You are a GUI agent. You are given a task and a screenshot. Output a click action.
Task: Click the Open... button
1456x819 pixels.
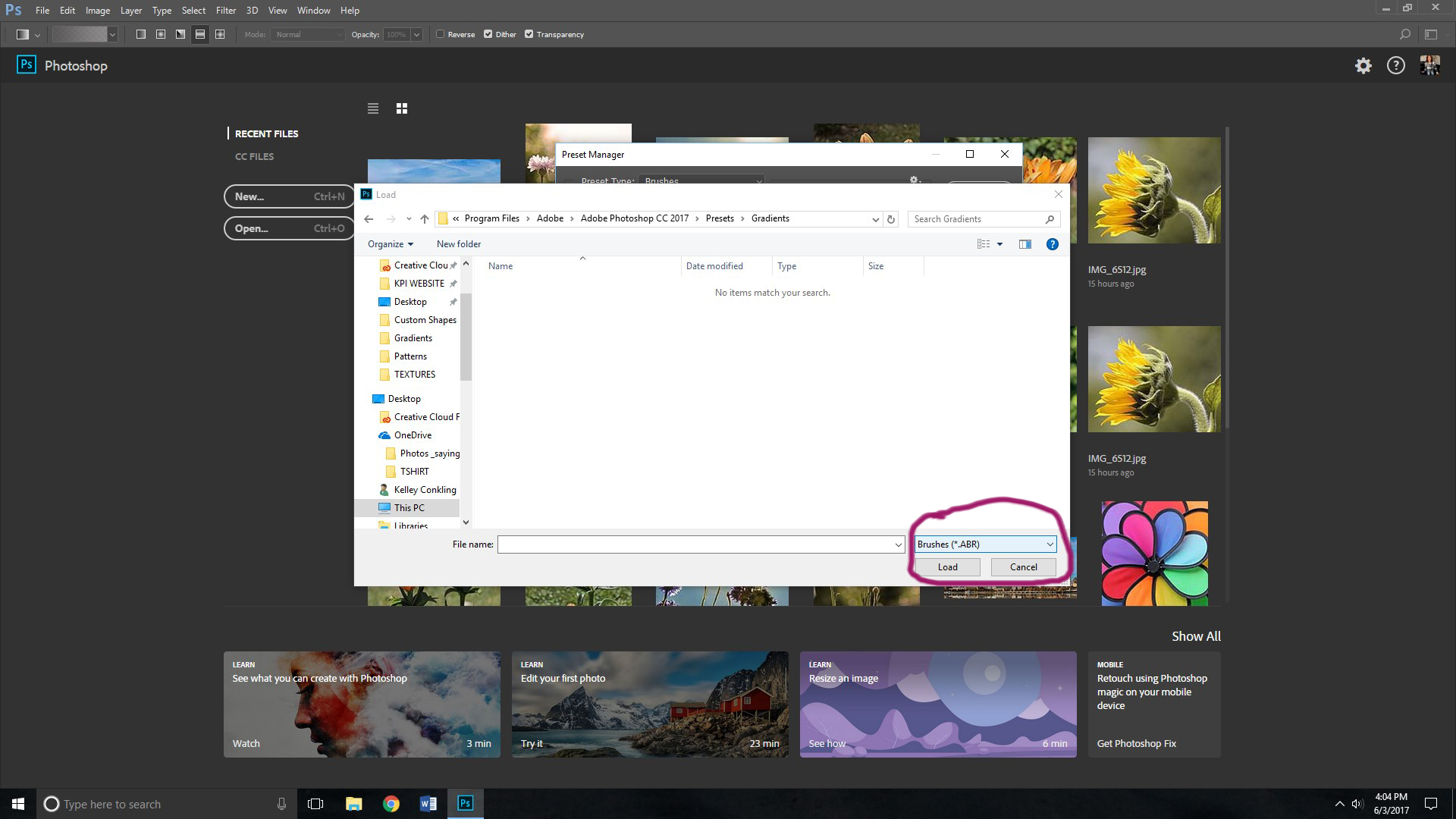click(x=290, y=228)
